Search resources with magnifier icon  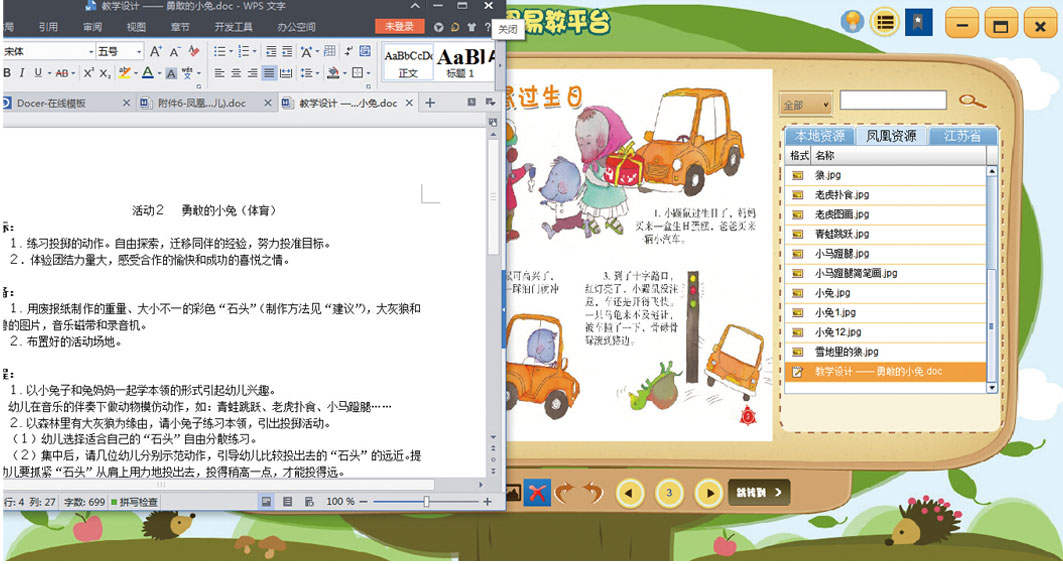[x=972, y=102]
